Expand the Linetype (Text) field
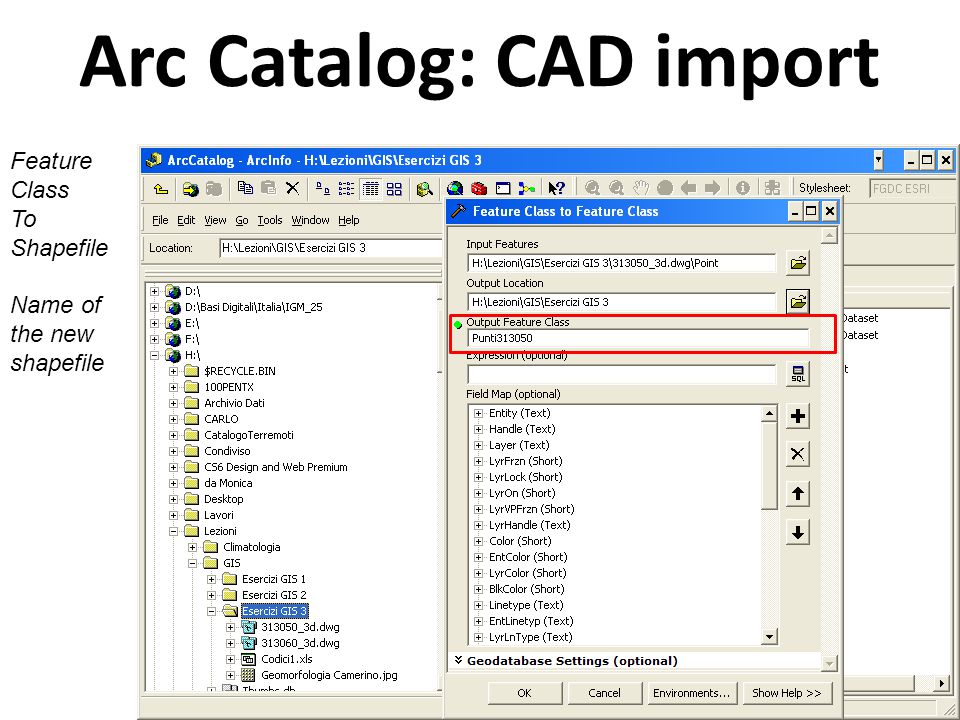This screenshot has width=960, height=720. (479, 606)
